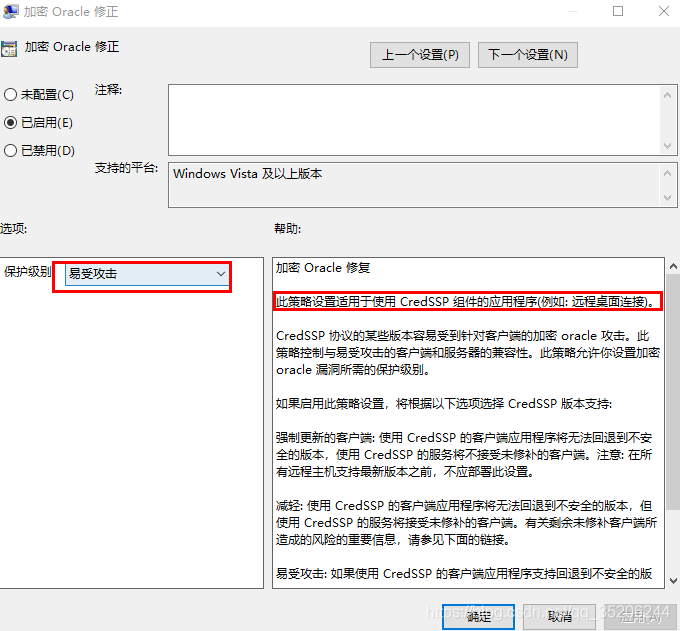Viewport: 680px width, 631px height.
Task: Maximize the 加密 Oracle 修正 window
Action: tap(618, 12)
